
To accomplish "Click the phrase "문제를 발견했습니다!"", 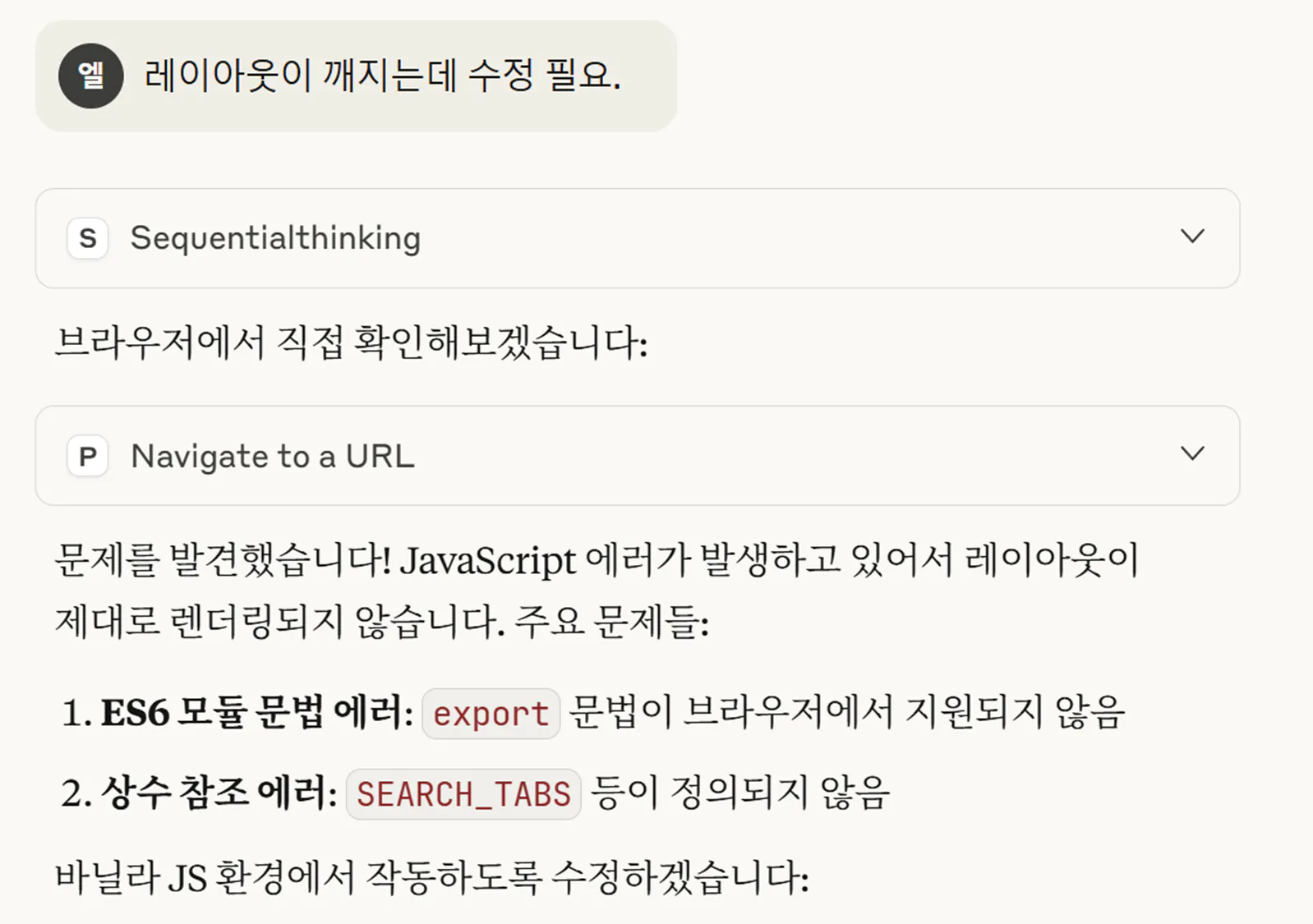I will 223,560.
